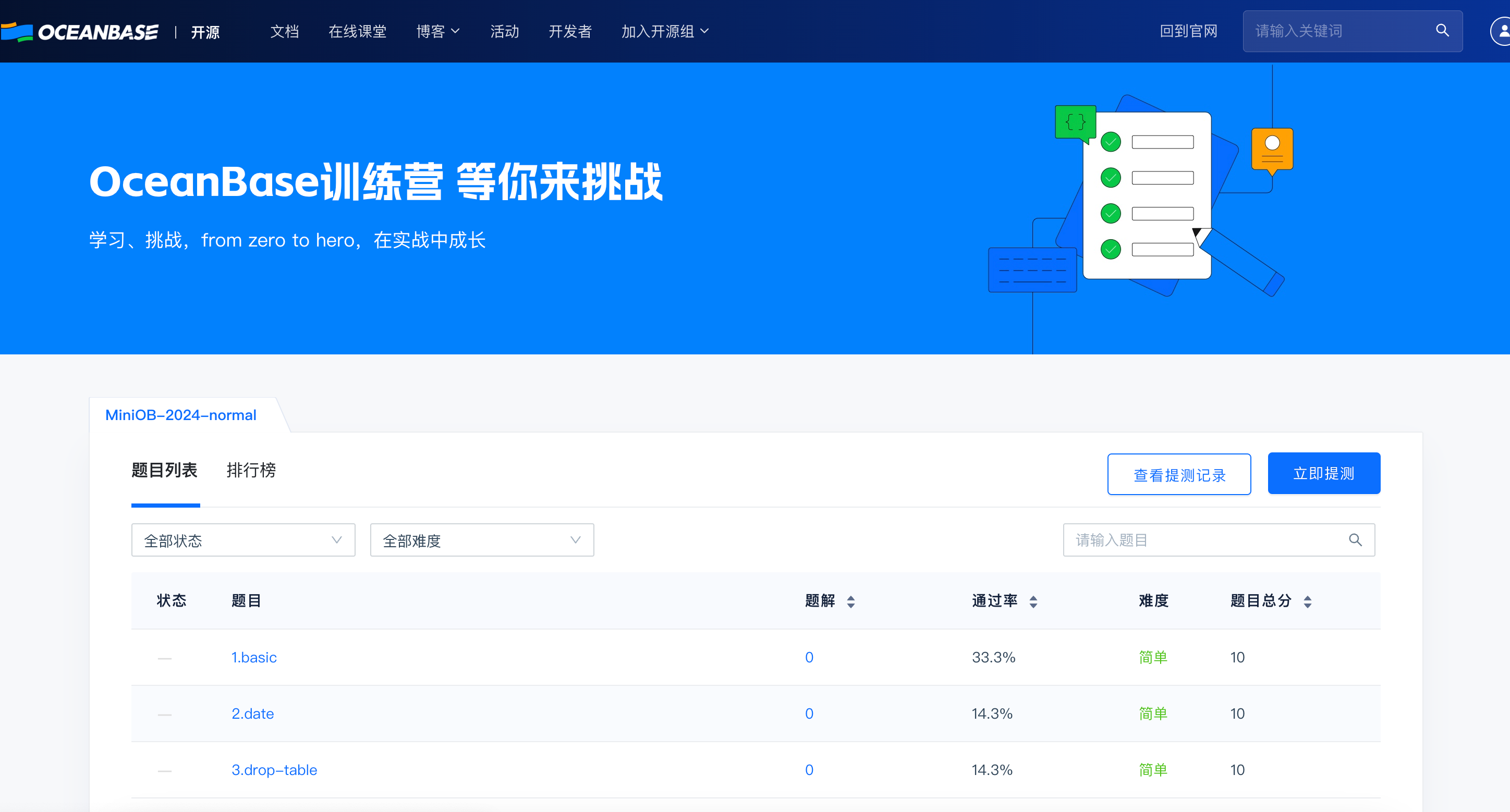Open the user avatar icon
Image resolution: width=1510 pixels, height=812 pixels.
point(1502,31)
